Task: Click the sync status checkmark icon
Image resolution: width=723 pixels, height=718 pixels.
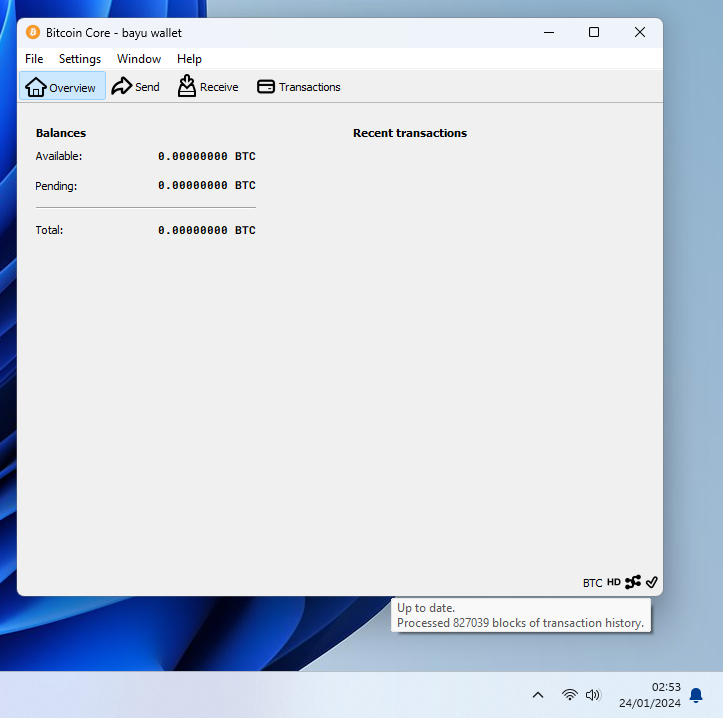Action: (652, 582)
